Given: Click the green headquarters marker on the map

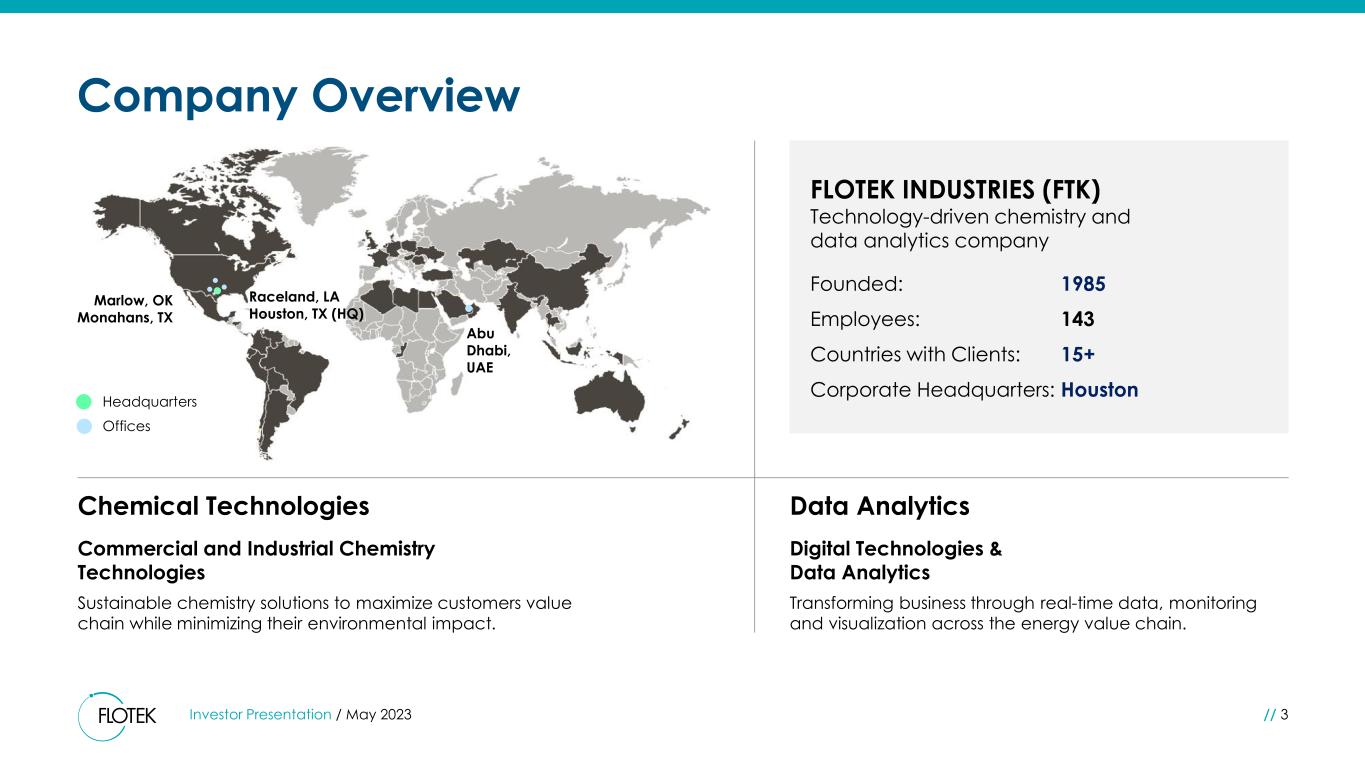Looking at the screenshot, I should point(217,292).
